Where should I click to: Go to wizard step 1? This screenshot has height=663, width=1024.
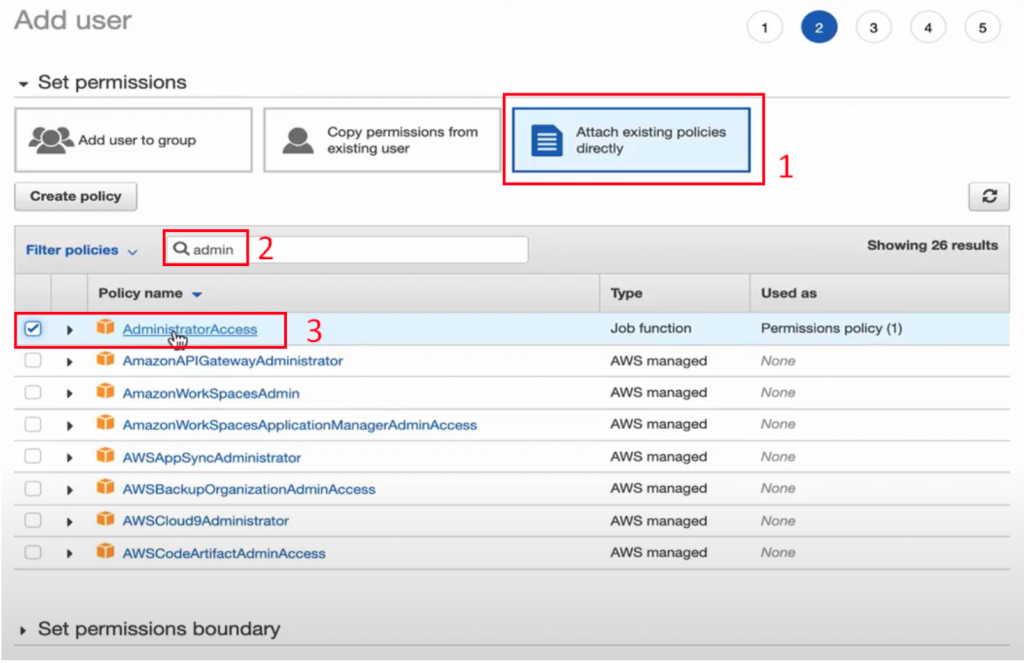pyautogui.click(x=764, y=27)
